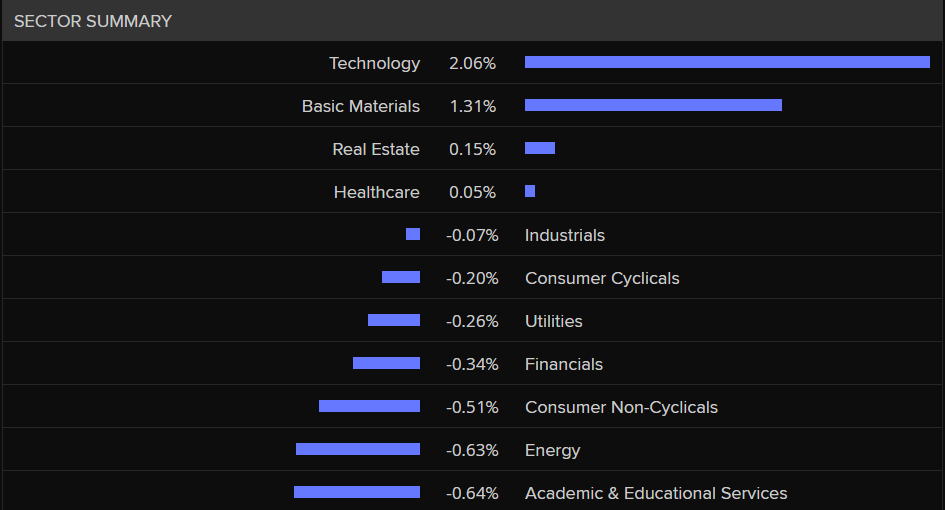Screen dimensions: 945x510
Task: Click the Basic Materials sector label
Action: click(360, 106)
